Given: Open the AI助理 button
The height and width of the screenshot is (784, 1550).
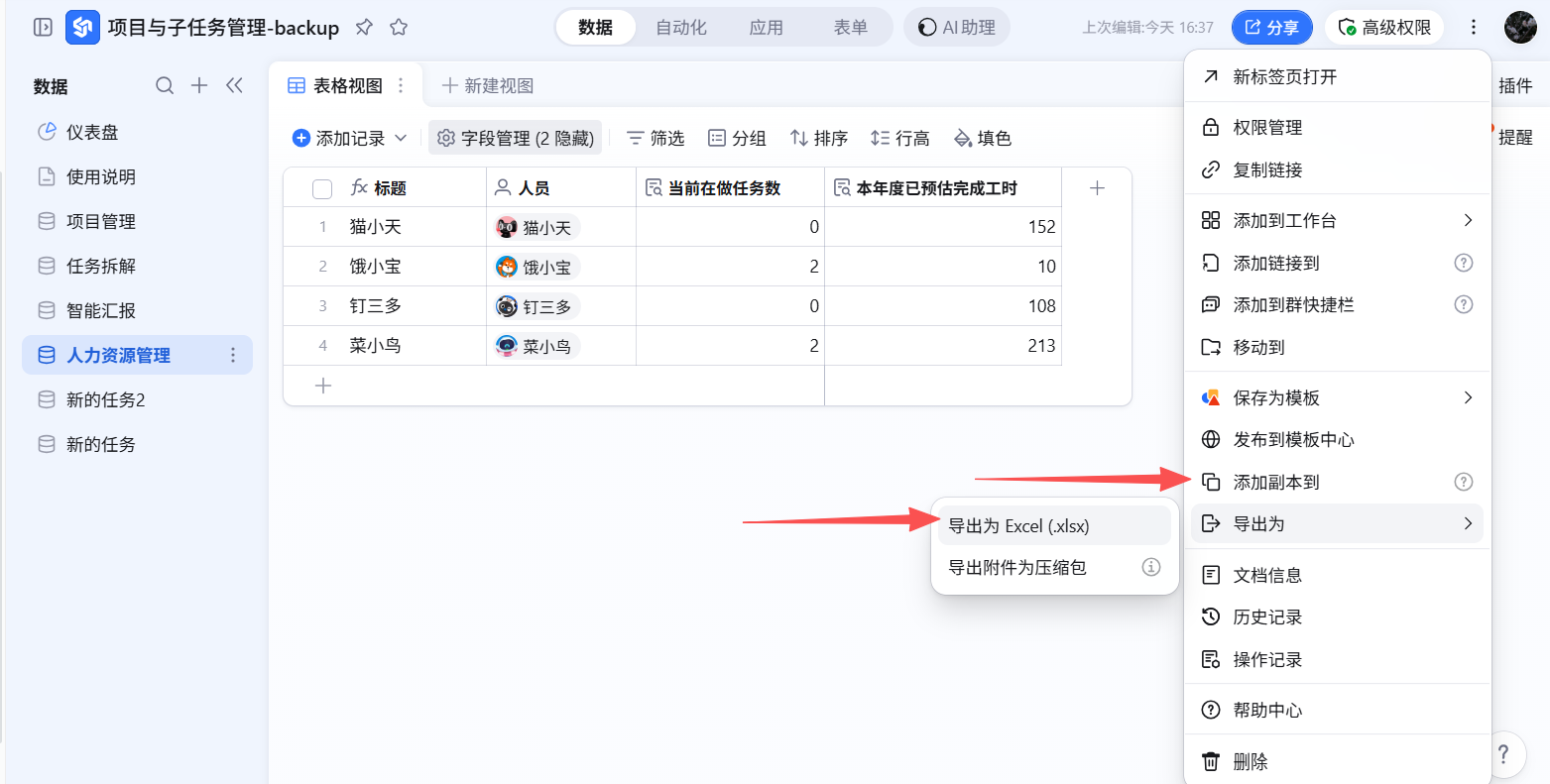Looking at the screenshot, I should point(956,28).
